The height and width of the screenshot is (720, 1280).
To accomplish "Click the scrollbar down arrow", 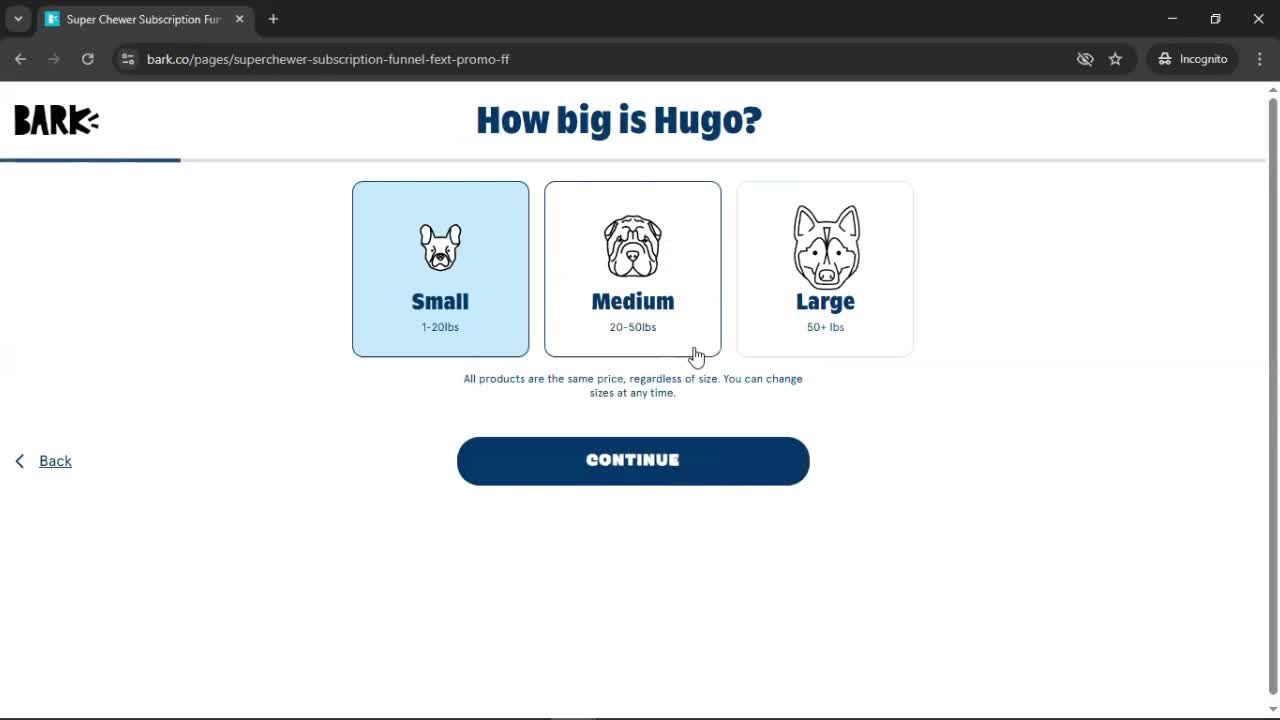I will pos(1273,709).
